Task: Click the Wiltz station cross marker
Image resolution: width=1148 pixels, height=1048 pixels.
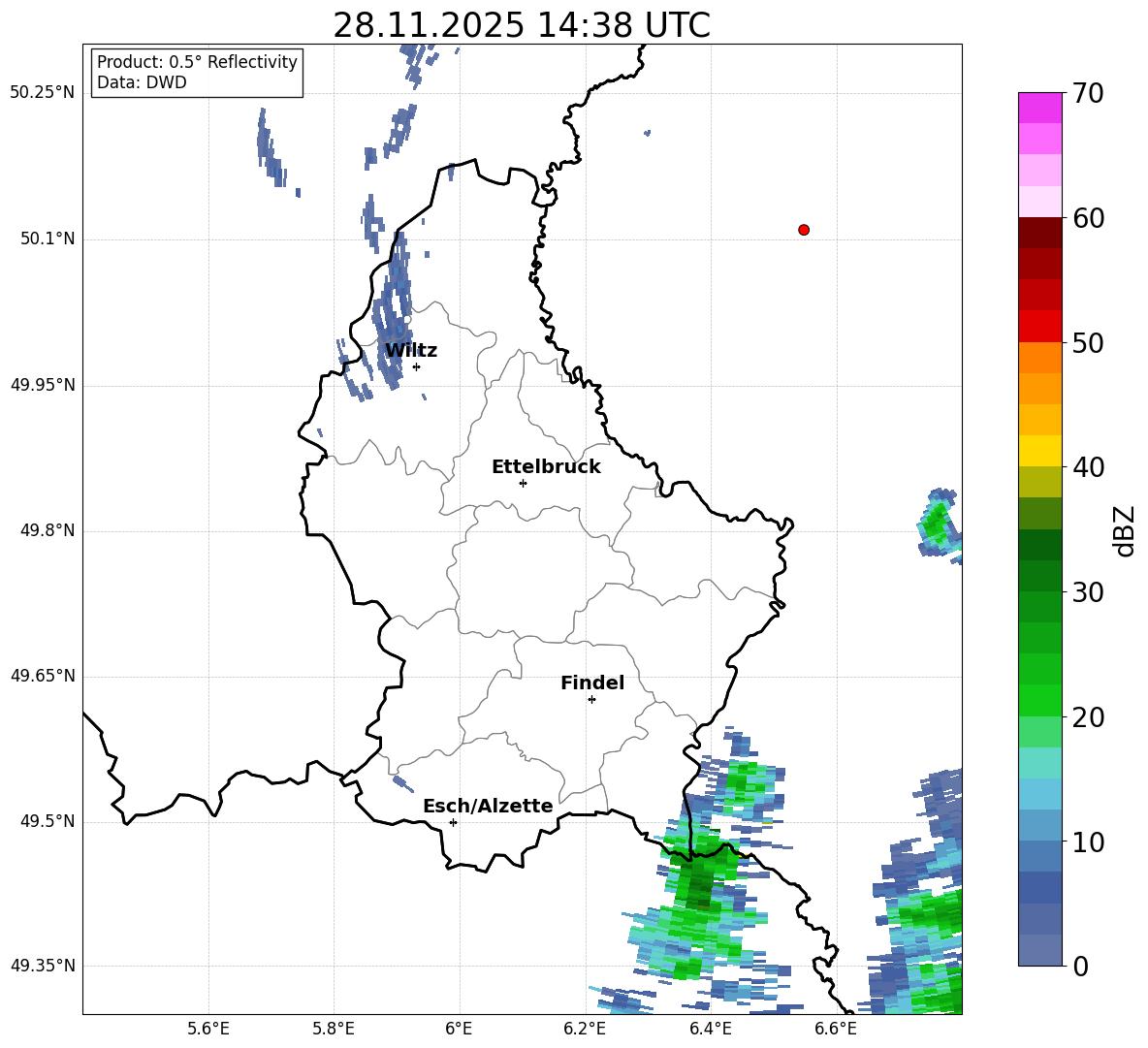Action: (x=417, y=366)
